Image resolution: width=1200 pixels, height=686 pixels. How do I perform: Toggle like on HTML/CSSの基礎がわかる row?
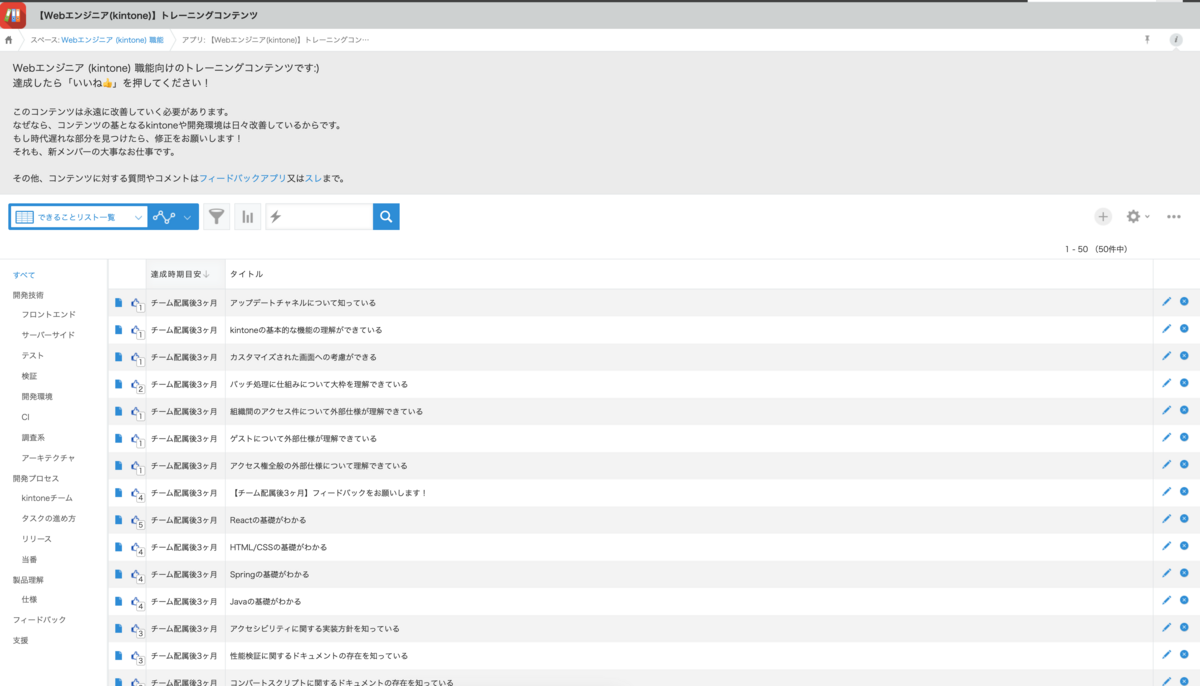[x=136, y=547]
